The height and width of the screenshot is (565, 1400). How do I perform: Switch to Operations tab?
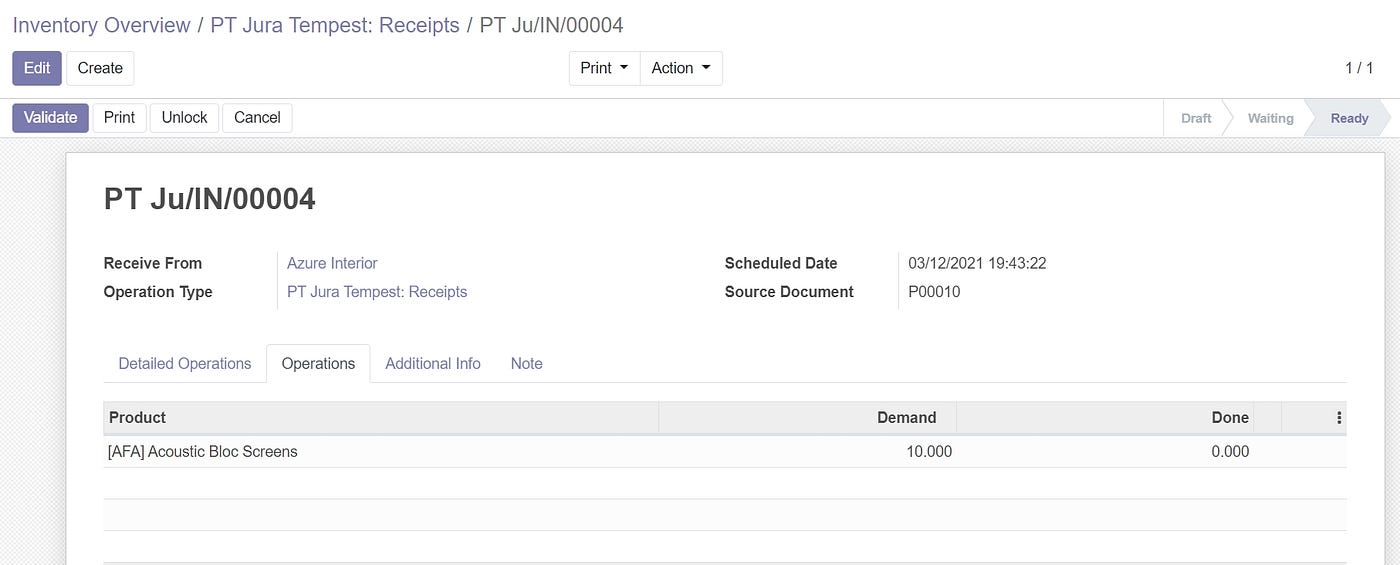pyautogui.click(x=318, y=363)
